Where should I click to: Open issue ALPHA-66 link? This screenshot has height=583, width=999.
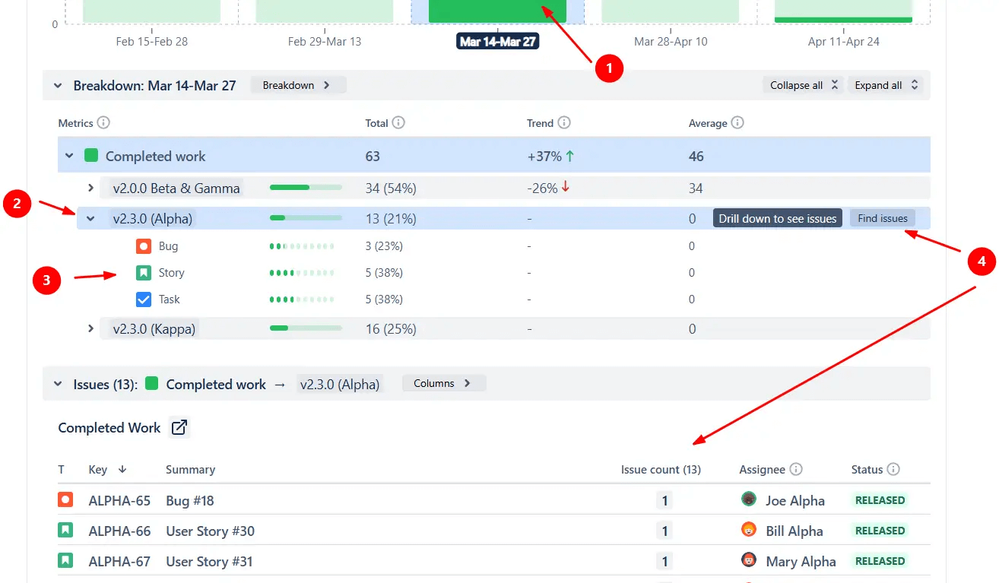click(119, 531)
